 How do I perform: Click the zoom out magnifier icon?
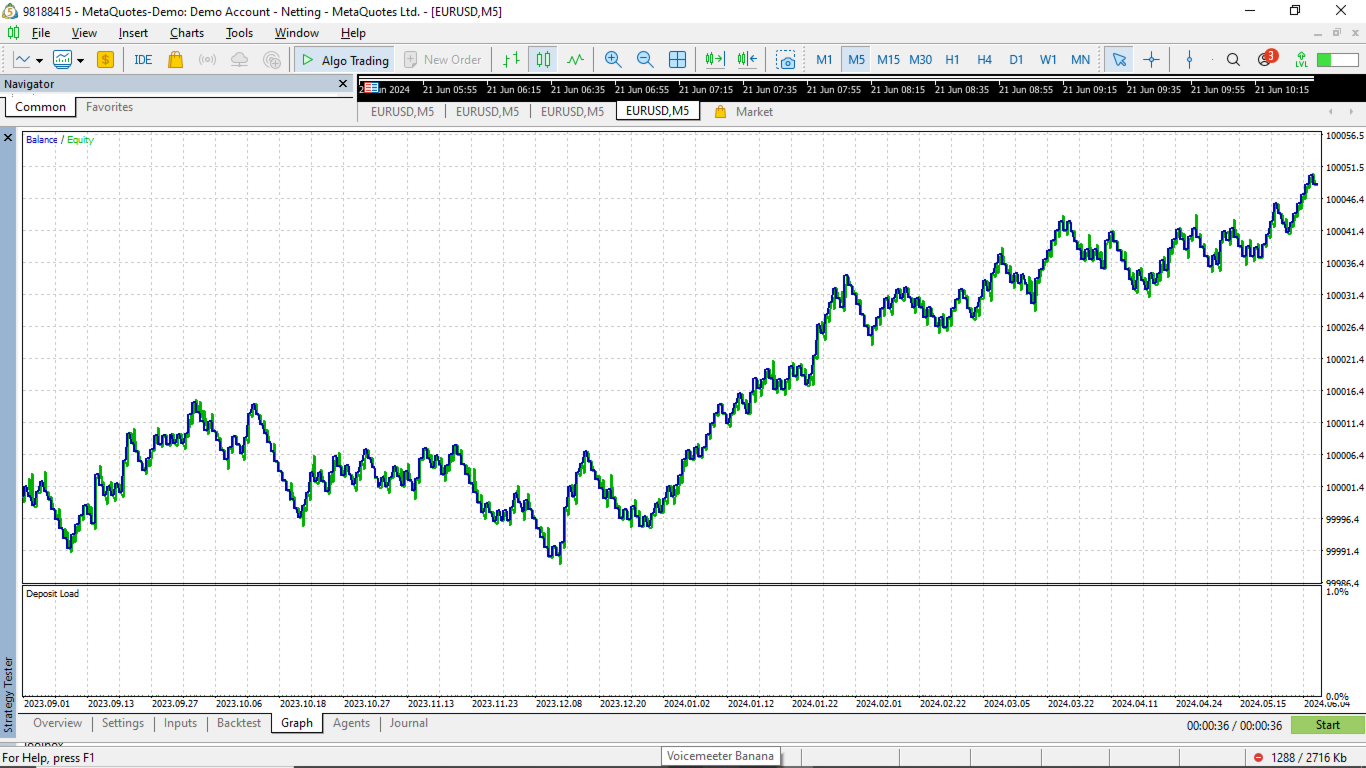click(x=645, y=60)
